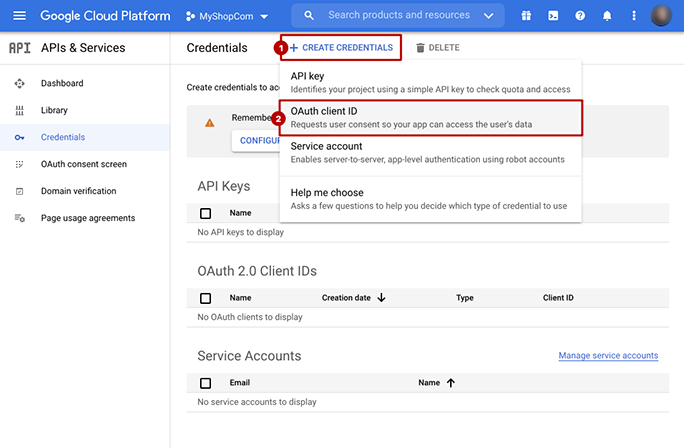The image size is (684, 448).
Task: Open the user account avatar
Action: click(x=661, y=16)
